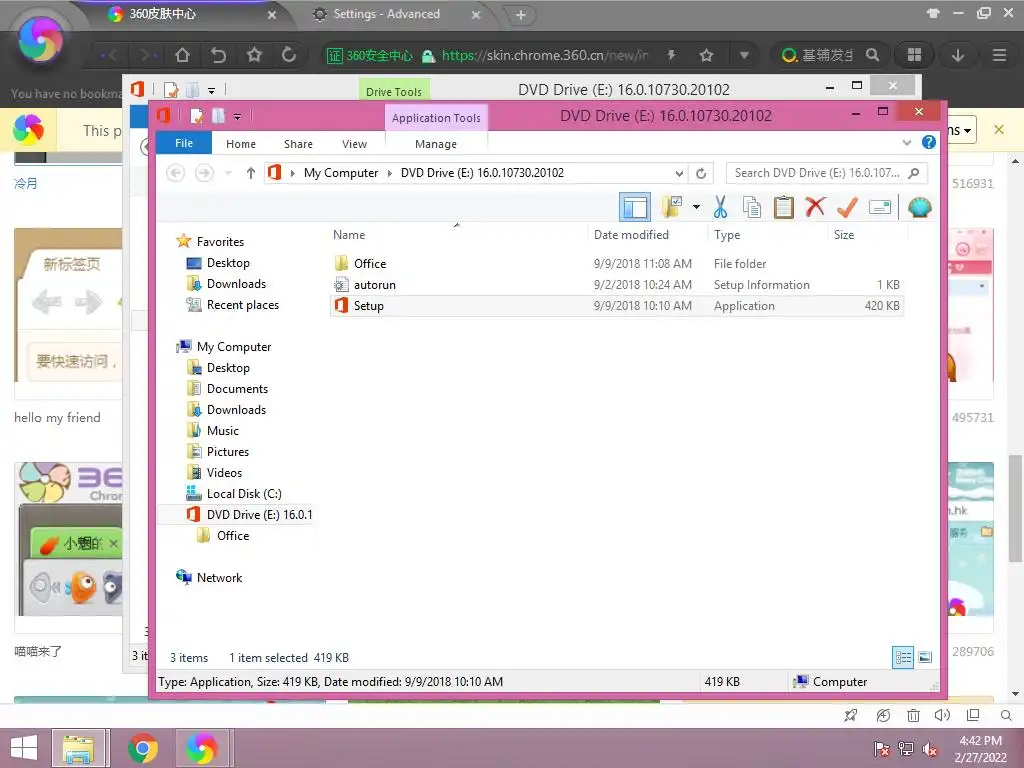1024x768 pixels.
Task: Open the address bar history dropdown
Action: click(679, 173)
